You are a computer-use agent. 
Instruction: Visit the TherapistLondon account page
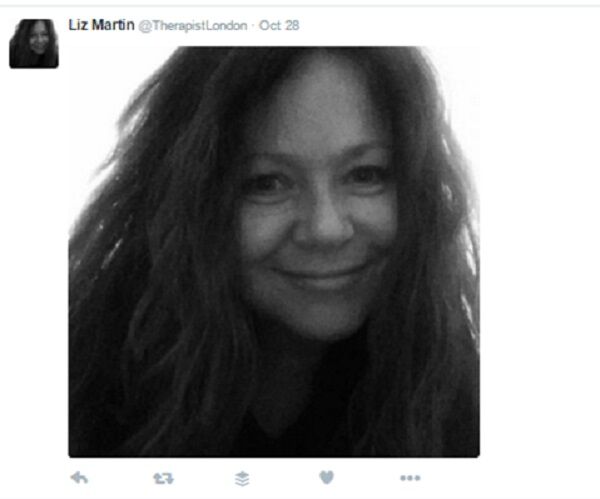tap(192, 26)
